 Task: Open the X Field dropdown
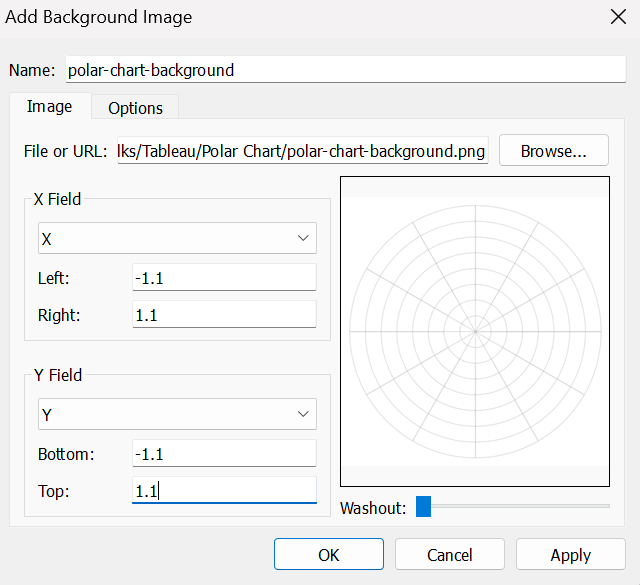(x=177, y=238)
